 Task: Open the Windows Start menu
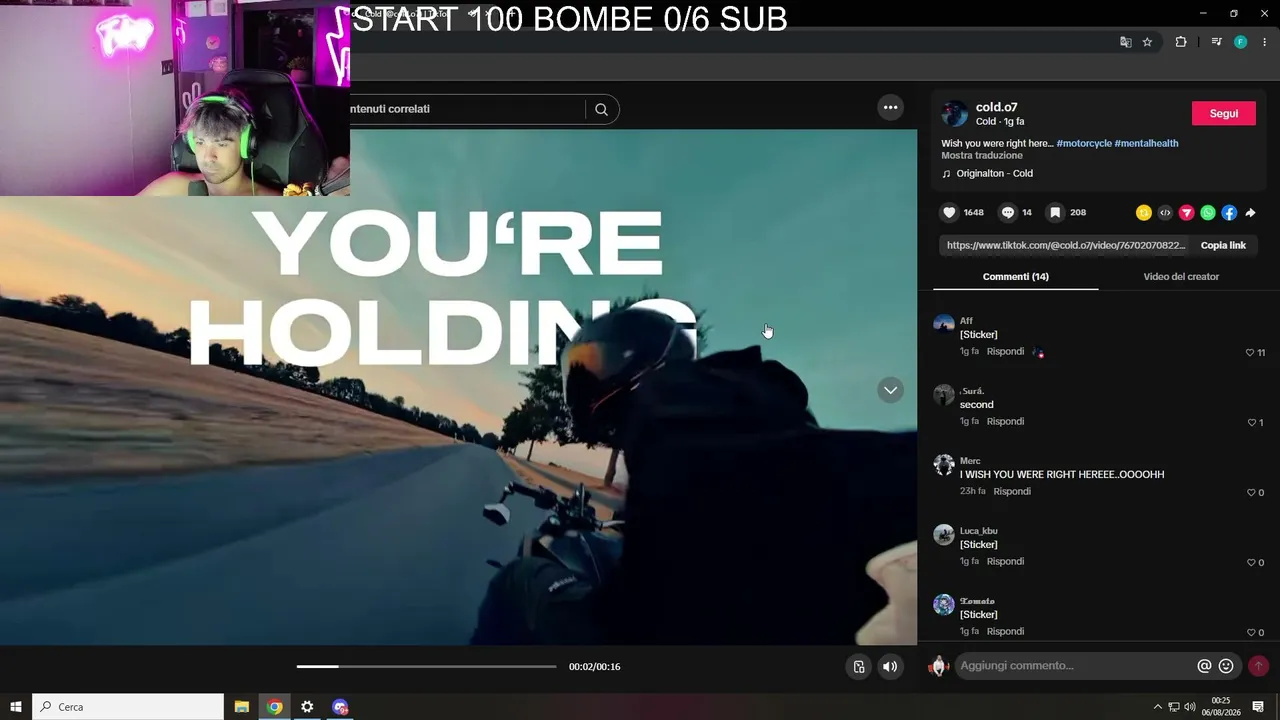coord(16,707)
